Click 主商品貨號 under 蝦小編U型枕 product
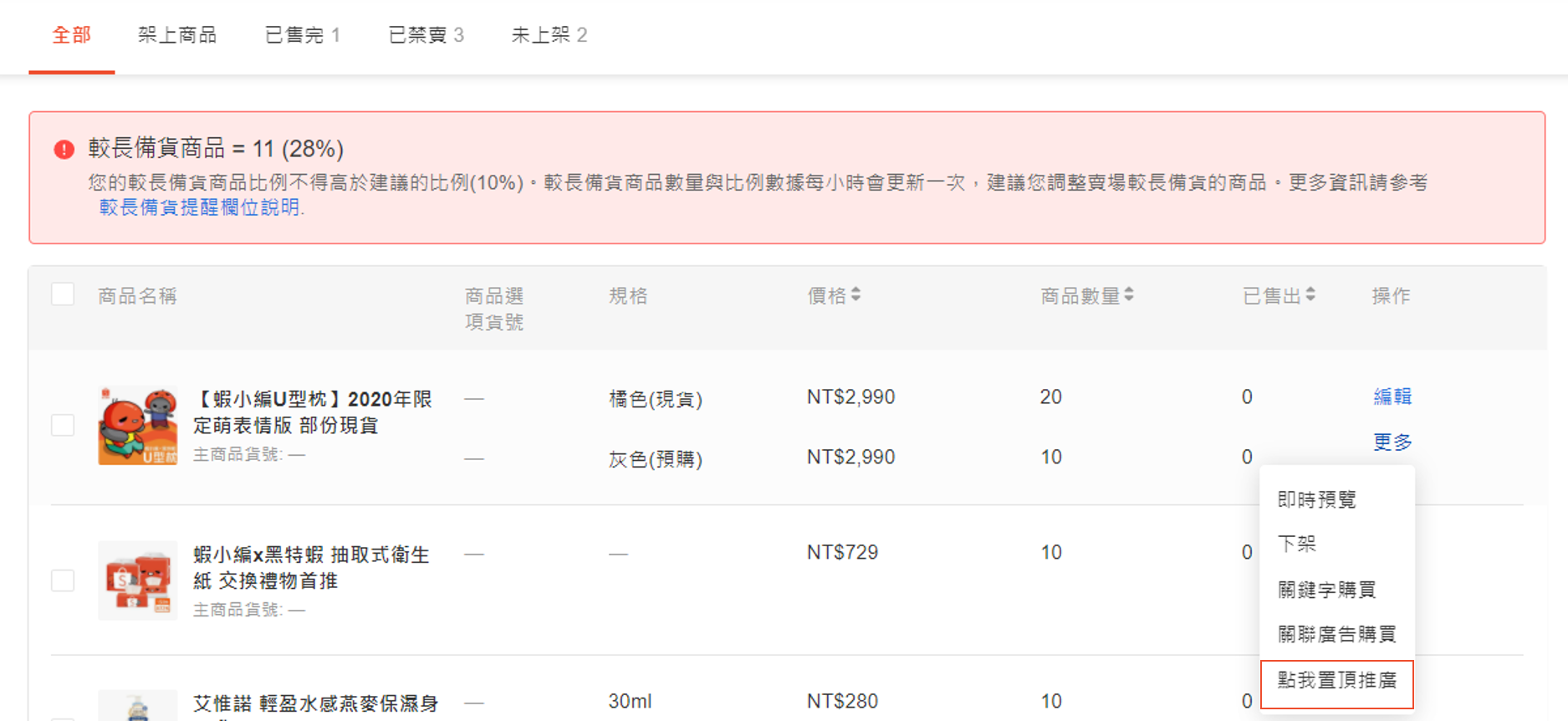The height and width of the screenshot is (721, 1568). pyautogui.click(x=249, y=454)
